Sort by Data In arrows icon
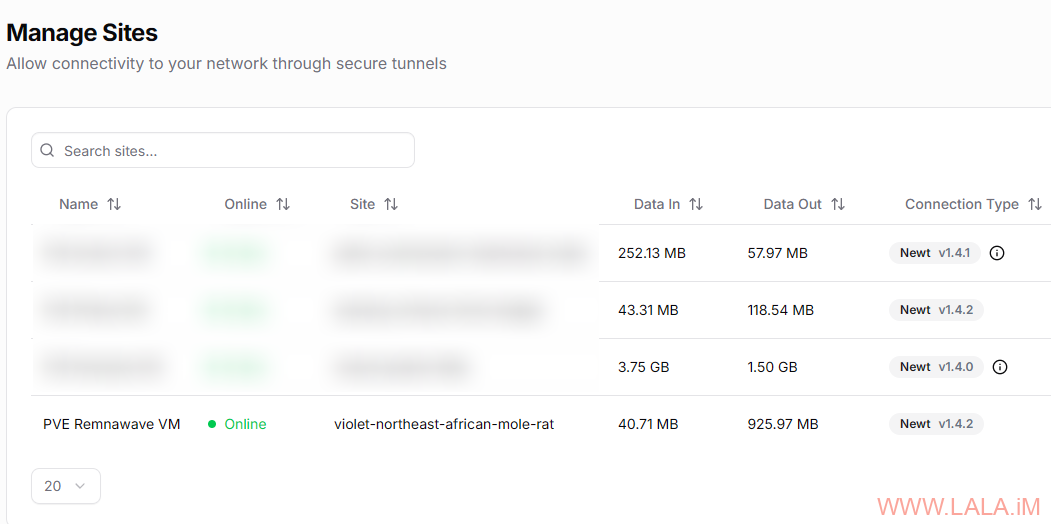 pyautogui.click(x=696, y=204)
